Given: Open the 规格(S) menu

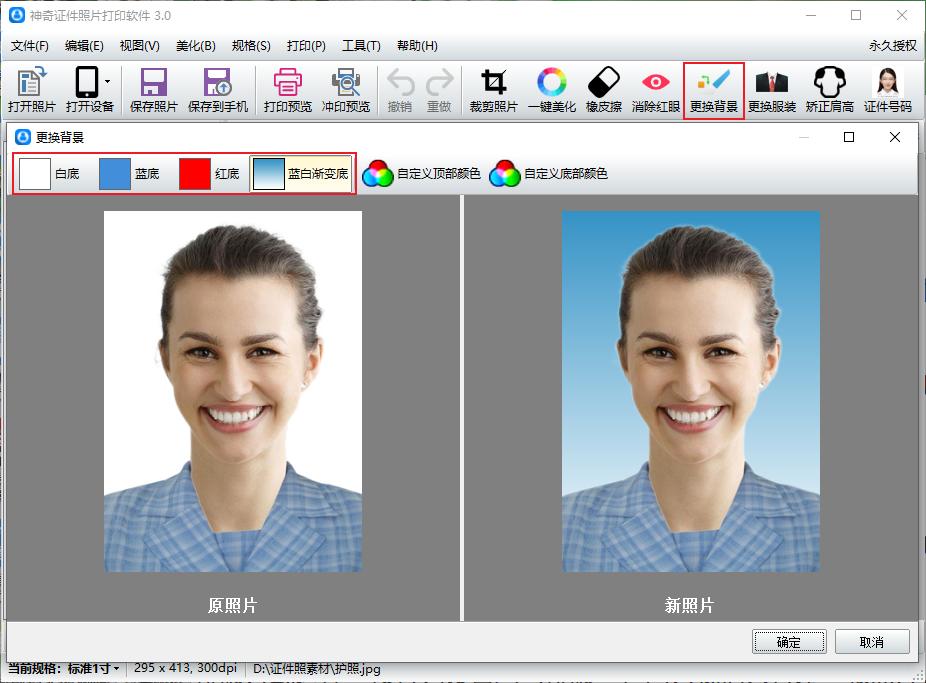Looking at the screenshot, I should 251,45.
